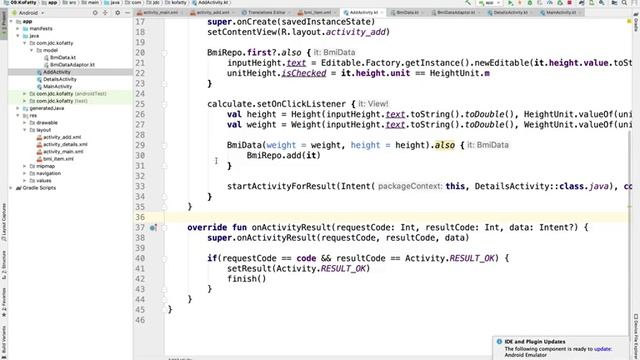Screen dimensions: 640x360
Task: Expand the values folder
Action: (25, 180)
